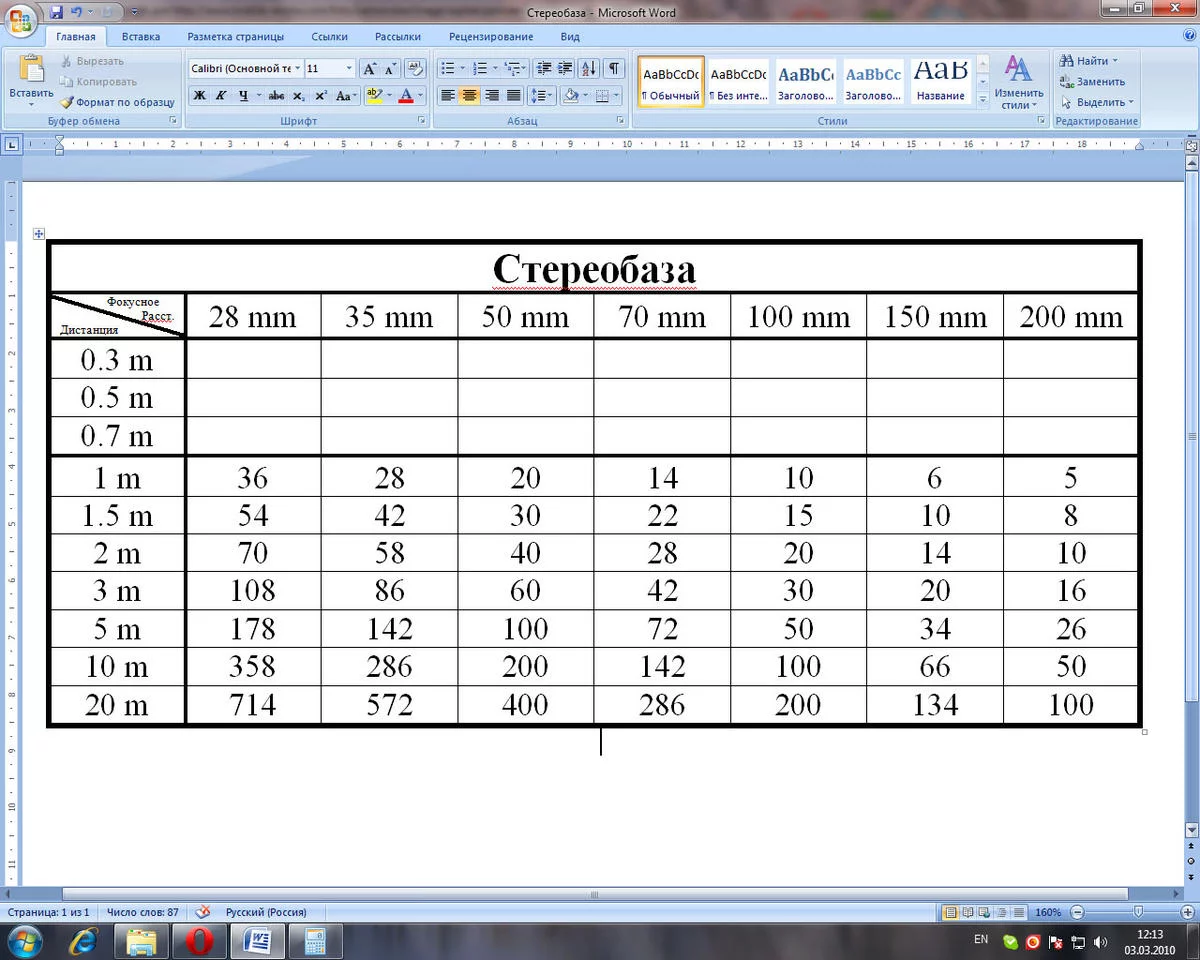Apply bulleted list formatting
This screenshot has width=1200, height=960.
pyautogui.click(x=447, y=69)
